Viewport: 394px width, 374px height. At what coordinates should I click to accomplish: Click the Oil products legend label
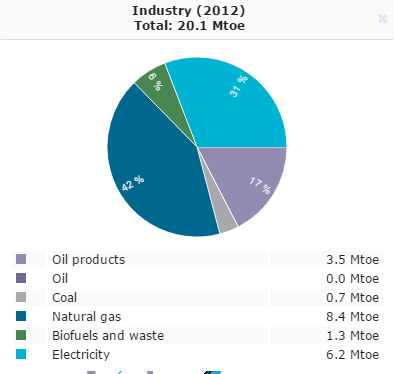tap(89, 260)
